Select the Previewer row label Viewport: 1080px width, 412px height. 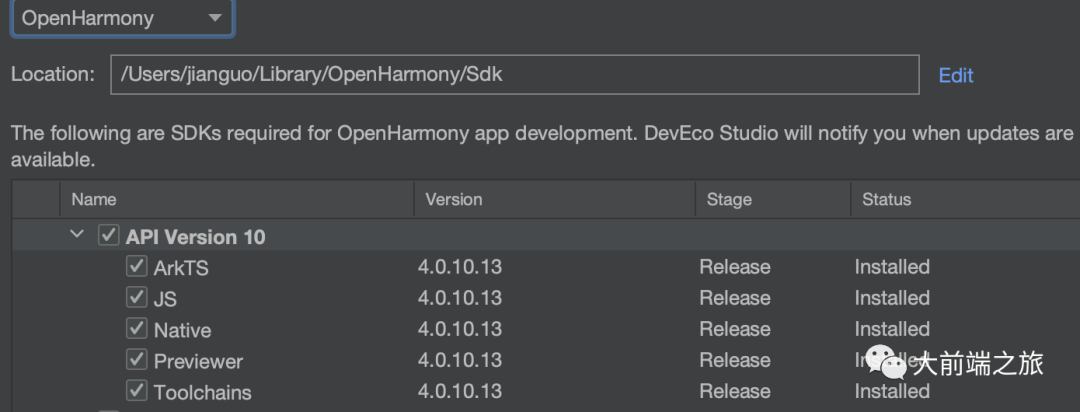click(x=198, y=361)
